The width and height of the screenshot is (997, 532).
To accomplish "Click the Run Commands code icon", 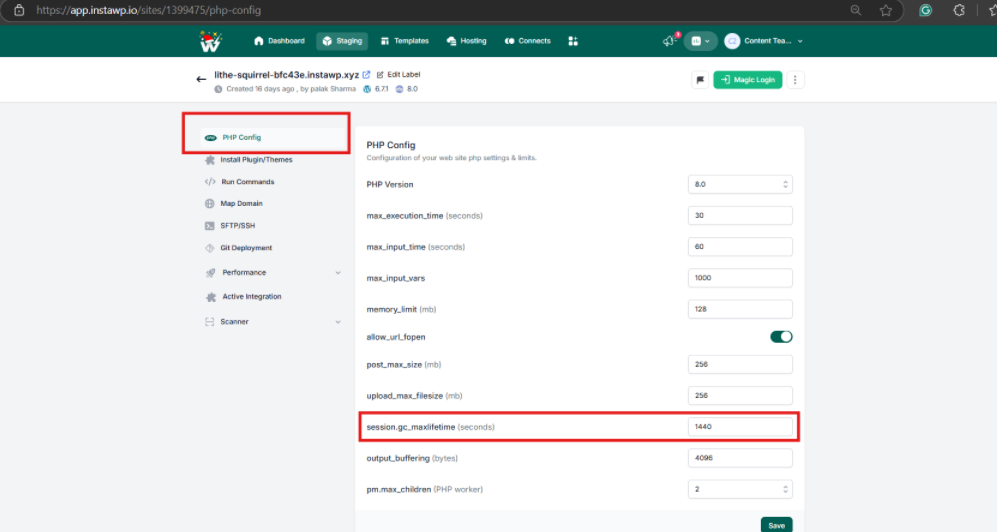I will (210, 182).
